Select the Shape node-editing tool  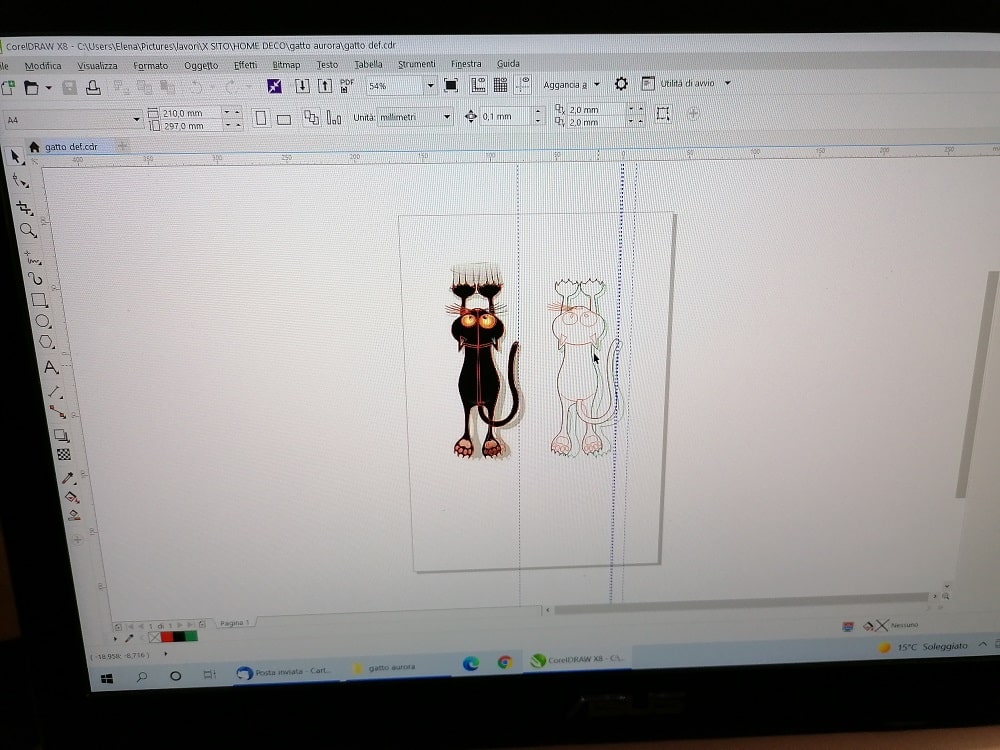(20, 182)
